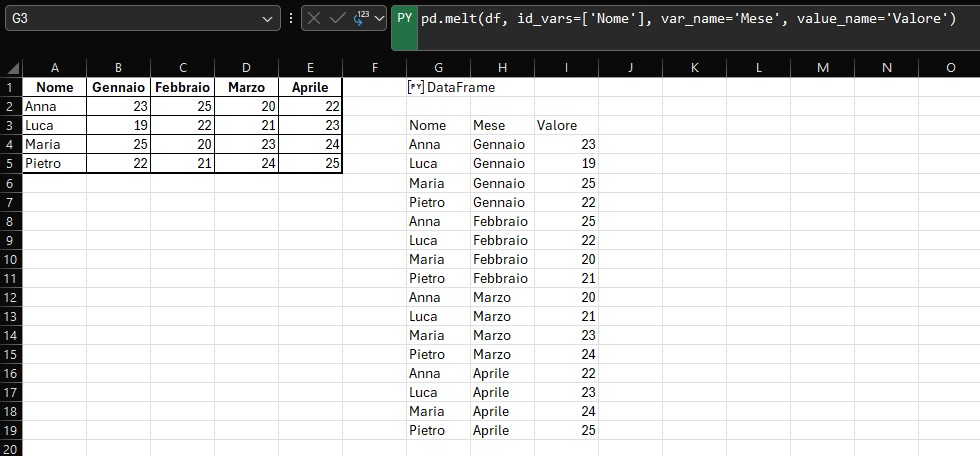Select column E header

coord(311,68)
